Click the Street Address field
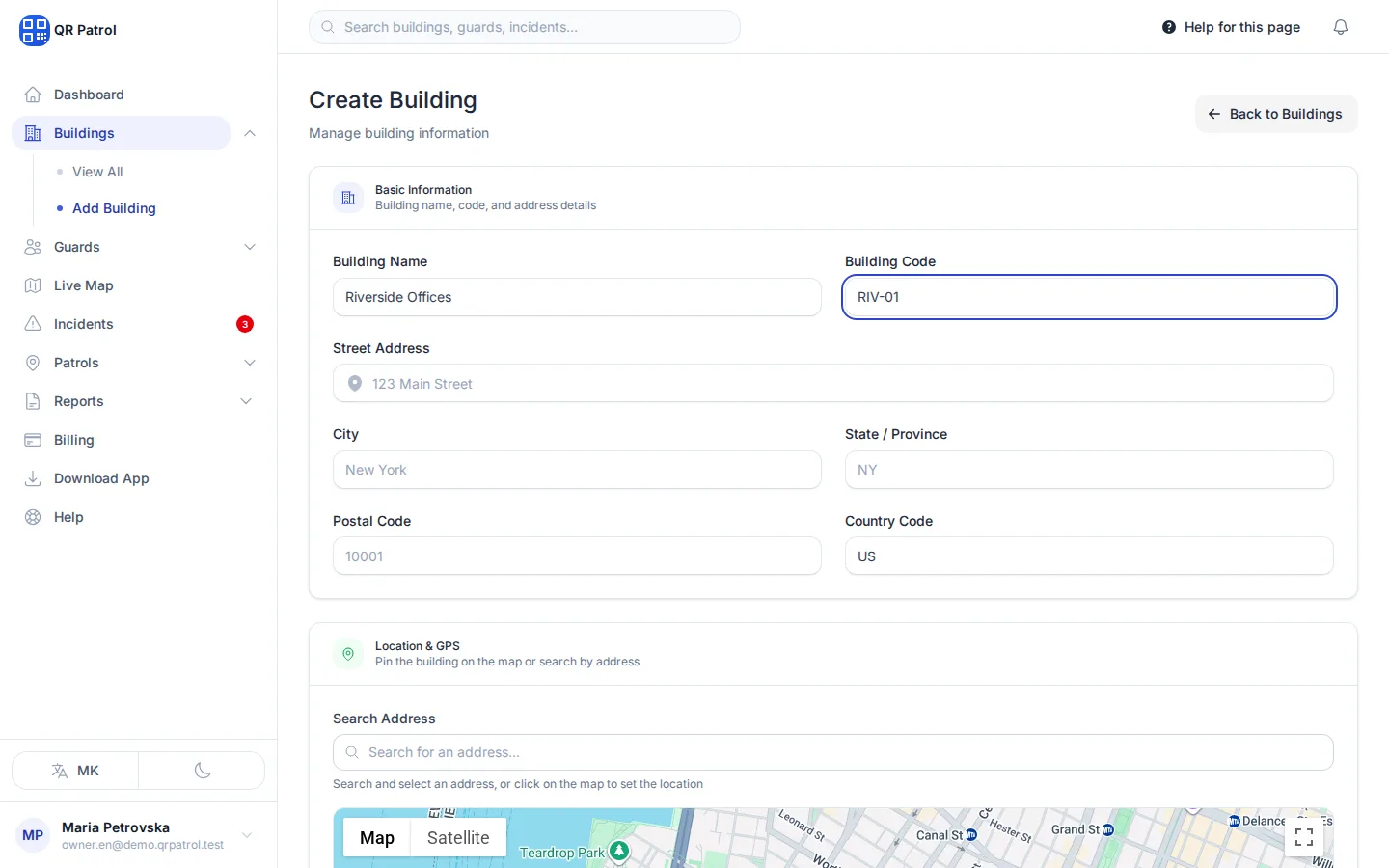This screenshot has height=868, width=1389. pyautogui.click(x=833, y=383)
